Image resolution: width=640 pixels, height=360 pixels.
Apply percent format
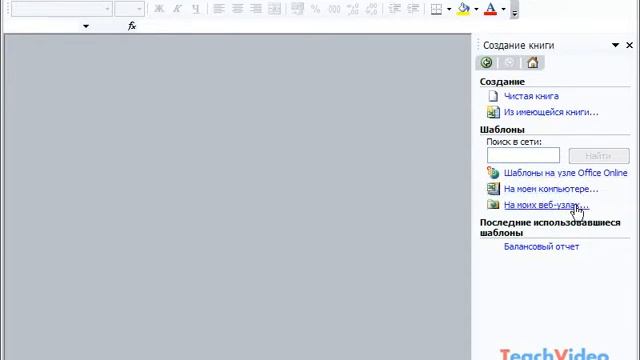click(x=316, y=9)
